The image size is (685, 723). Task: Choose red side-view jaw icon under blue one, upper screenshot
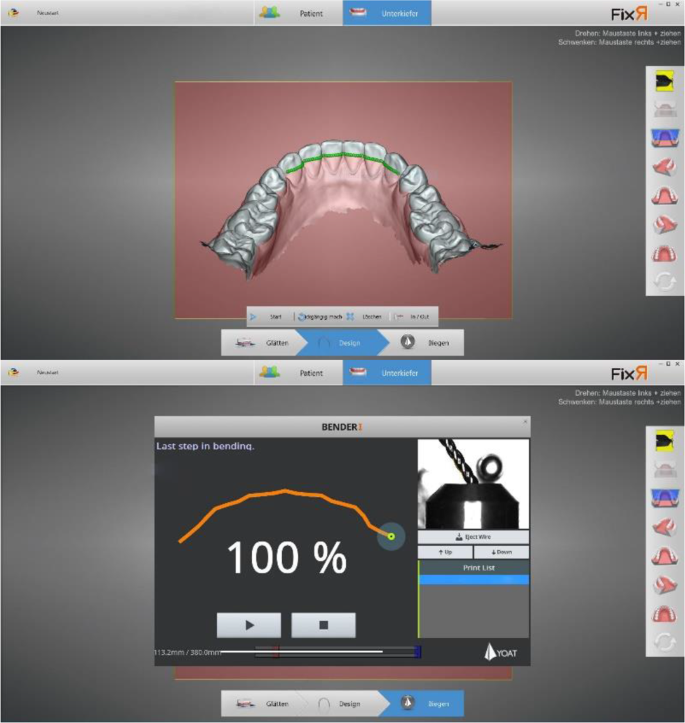(664, 167)
